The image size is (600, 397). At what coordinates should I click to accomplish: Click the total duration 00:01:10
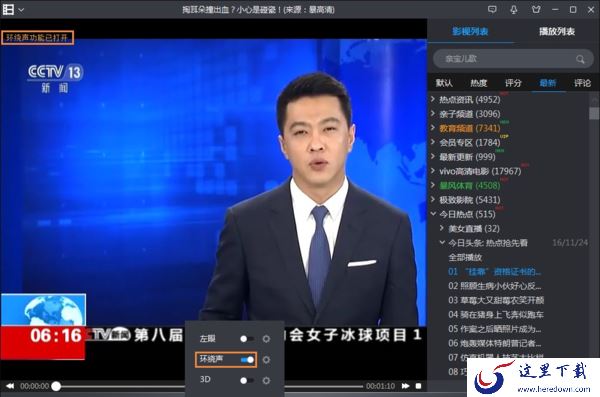click(x=380, y=386)
